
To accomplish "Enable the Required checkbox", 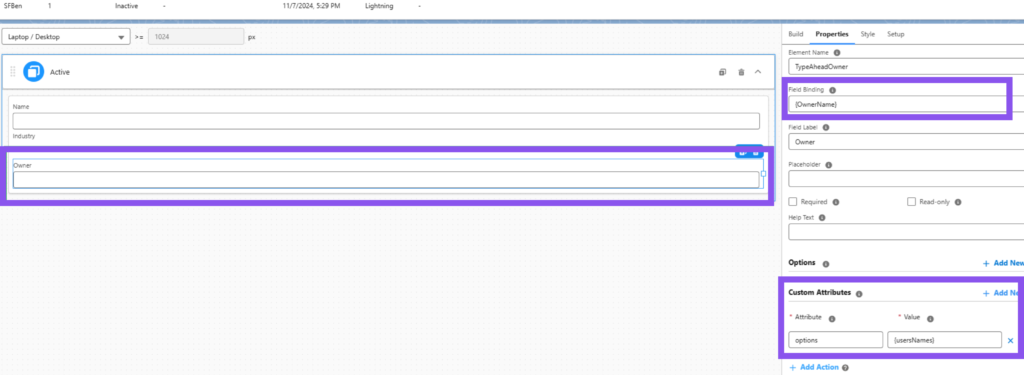I will (x=793, y=202).
